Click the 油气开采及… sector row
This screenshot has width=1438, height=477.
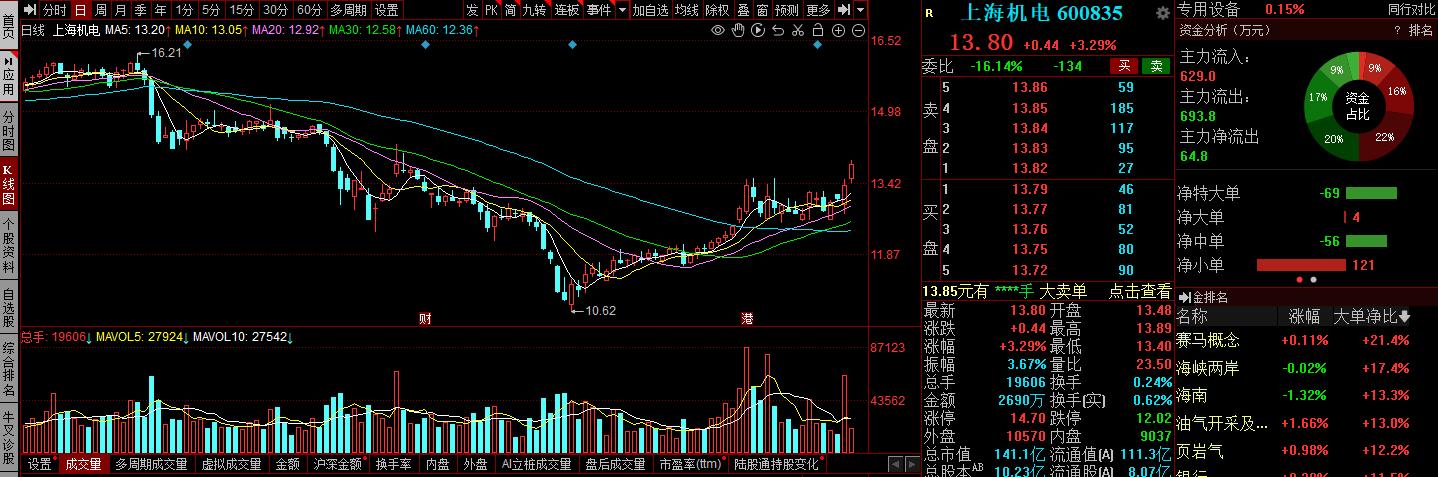[x=1307, y=423]
